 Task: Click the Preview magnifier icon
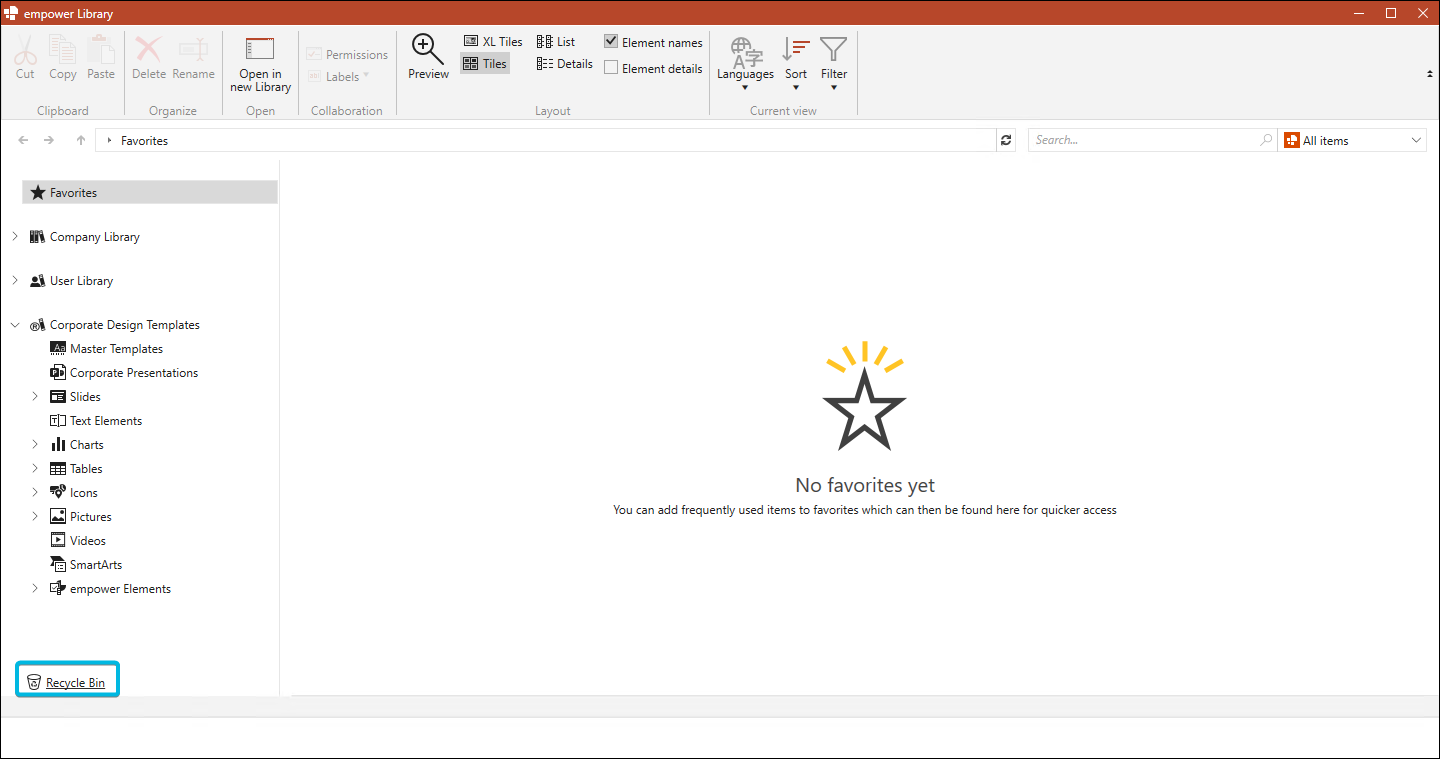tap(428, 49)
